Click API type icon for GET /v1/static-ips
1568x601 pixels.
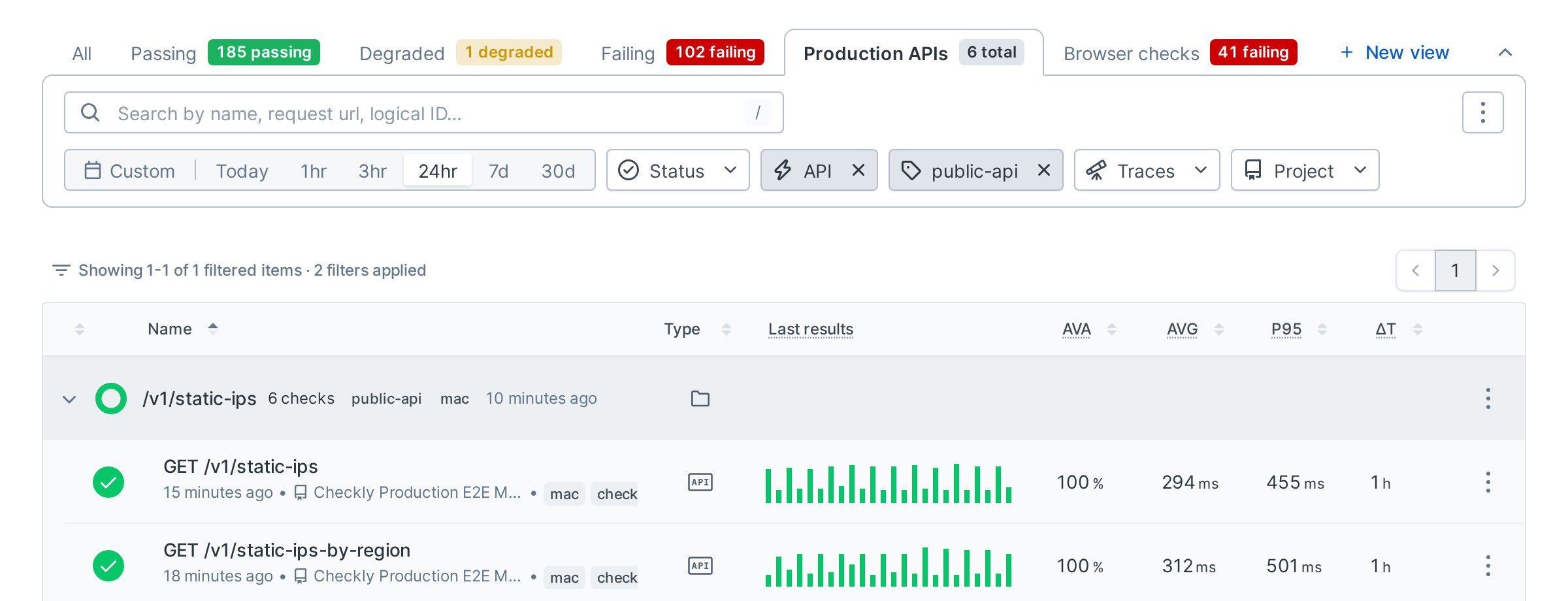coord(700,482)
